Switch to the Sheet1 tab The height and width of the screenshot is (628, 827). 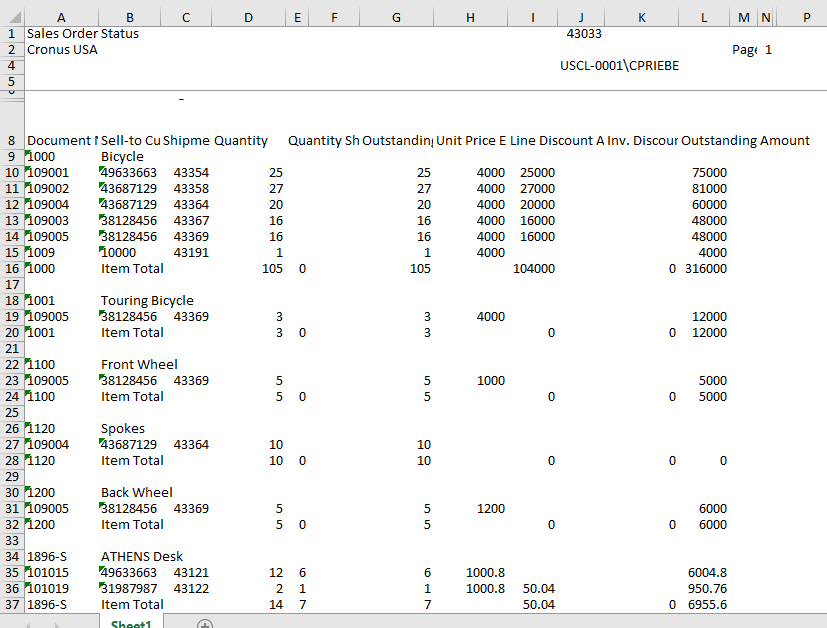(131, 624)
